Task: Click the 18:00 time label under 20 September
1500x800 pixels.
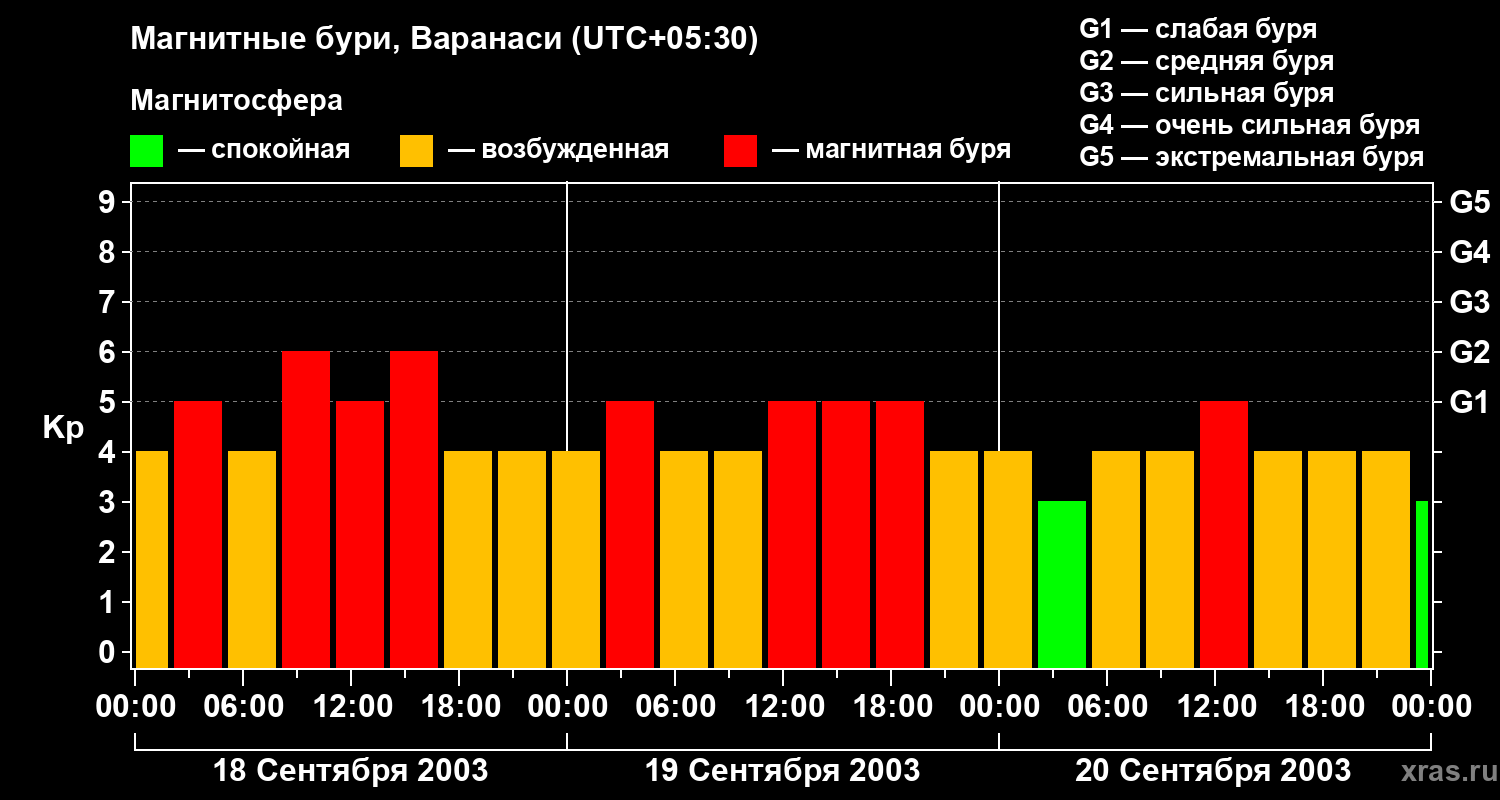Action: pos(1323,707)
